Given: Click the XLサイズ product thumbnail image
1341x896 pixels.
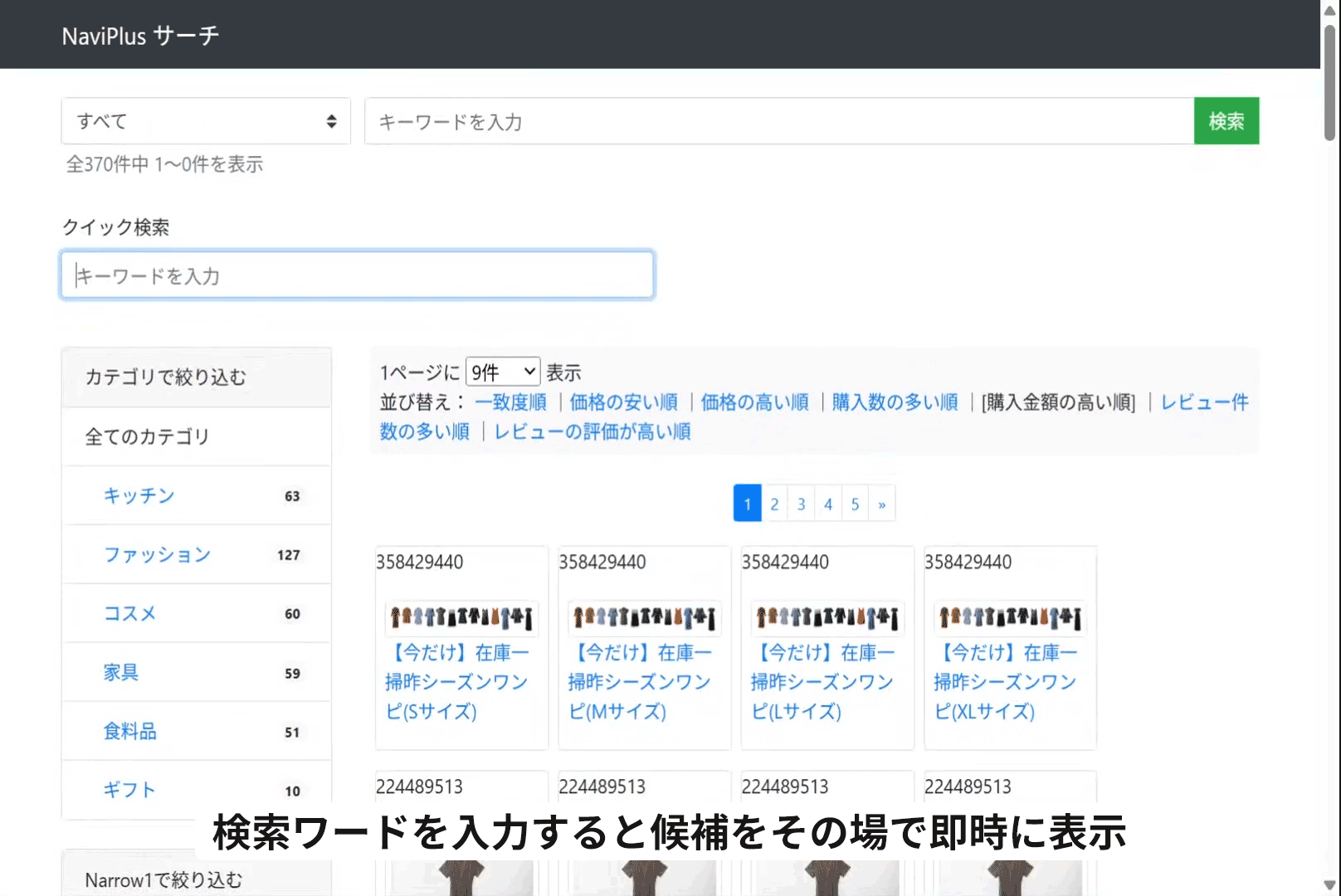Looking at the screenshot, I should (x=1009, y=617).
